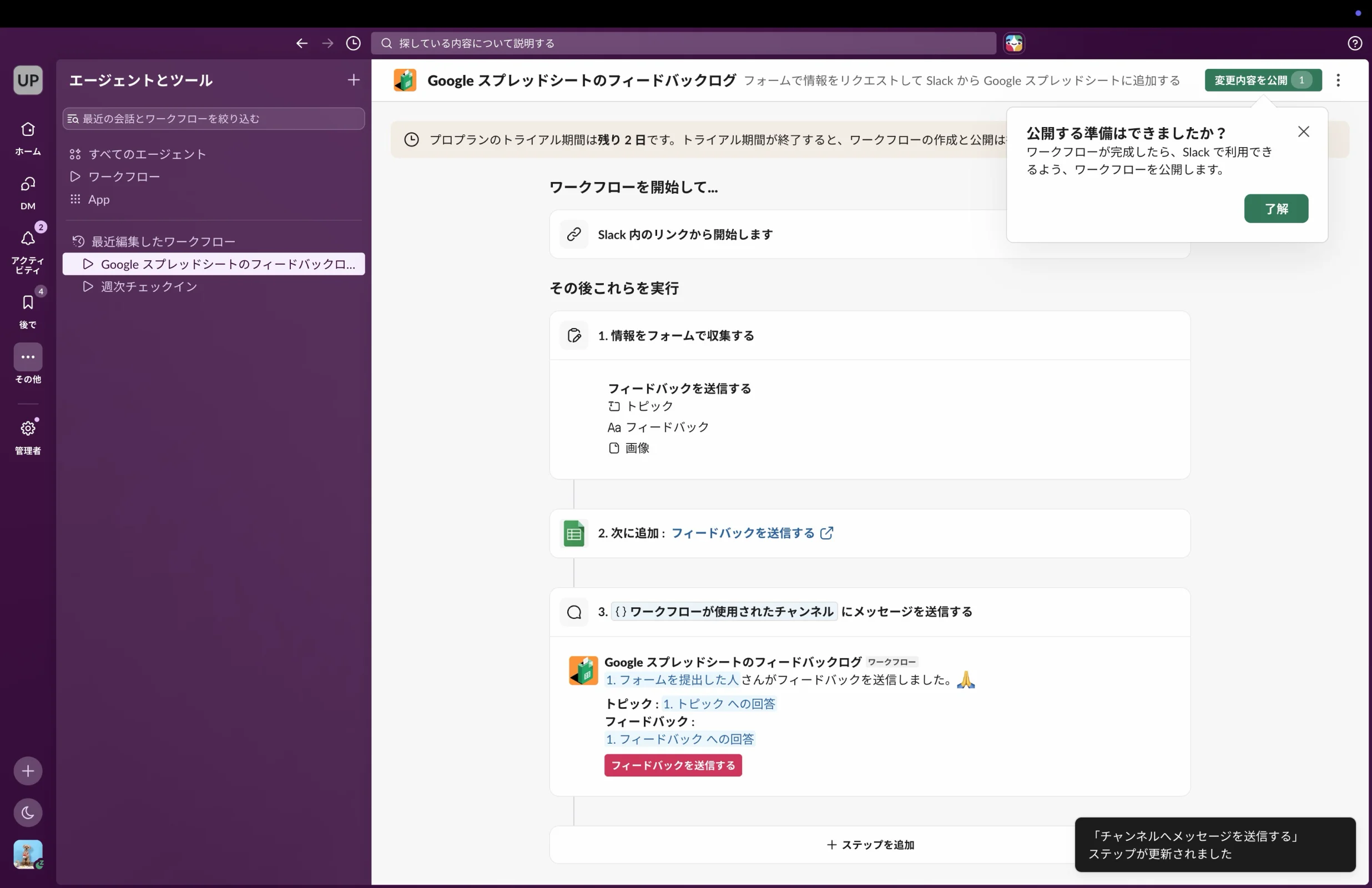Screen dimensions: 1372x888
Task: Click 了解 in popup
Action: point(1276,209)
